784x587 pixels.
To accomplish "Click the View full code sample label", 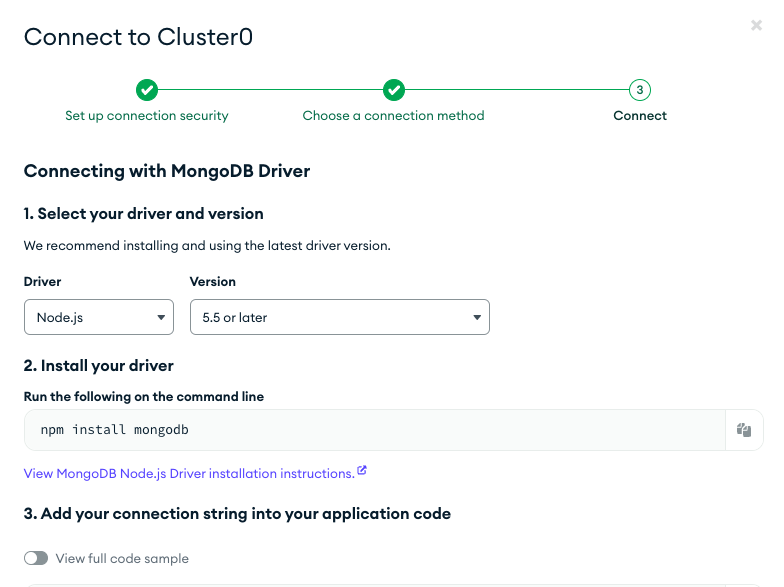I will point(122,558).
